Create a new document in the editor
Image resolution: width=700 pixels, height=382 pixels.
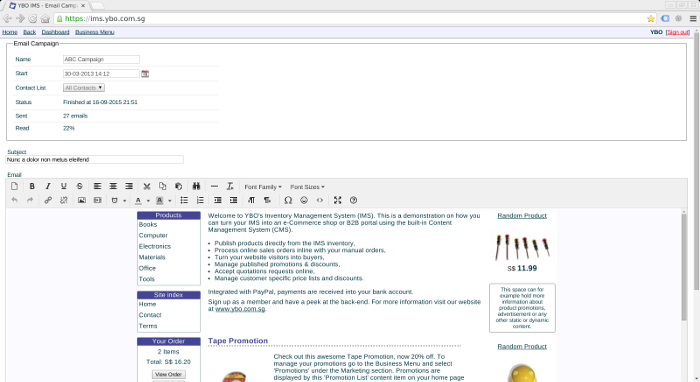[x=15, y=186]
